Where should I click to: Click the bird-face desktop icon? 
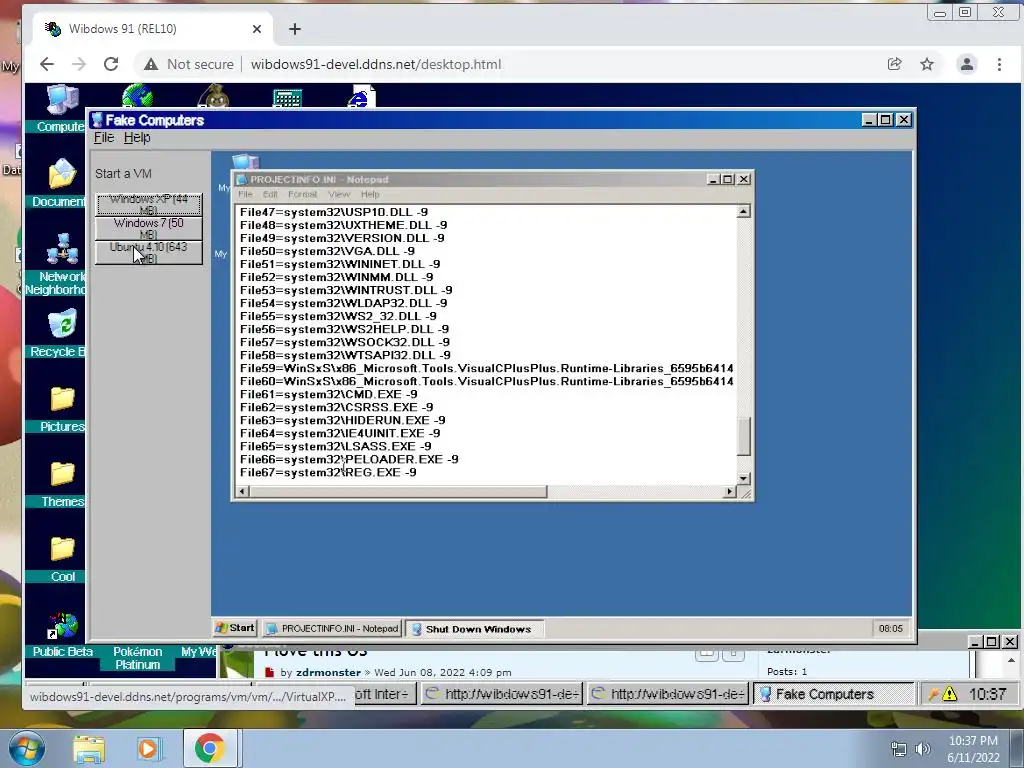point(213,97)
